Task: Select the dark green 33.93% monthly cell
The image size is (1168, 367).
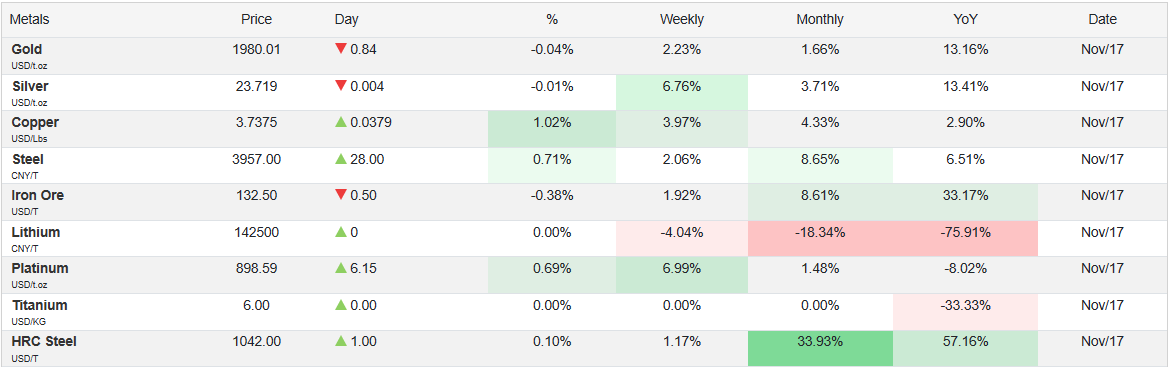Action: (819, 348)
